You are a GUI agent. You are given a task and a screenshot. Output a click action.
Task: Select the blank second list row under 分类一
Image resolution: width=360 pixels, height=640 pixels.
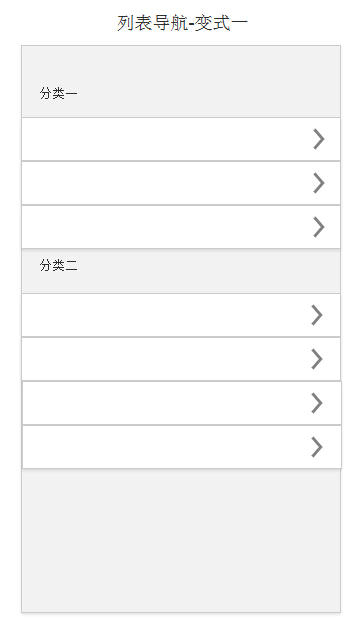click(181, 183)
